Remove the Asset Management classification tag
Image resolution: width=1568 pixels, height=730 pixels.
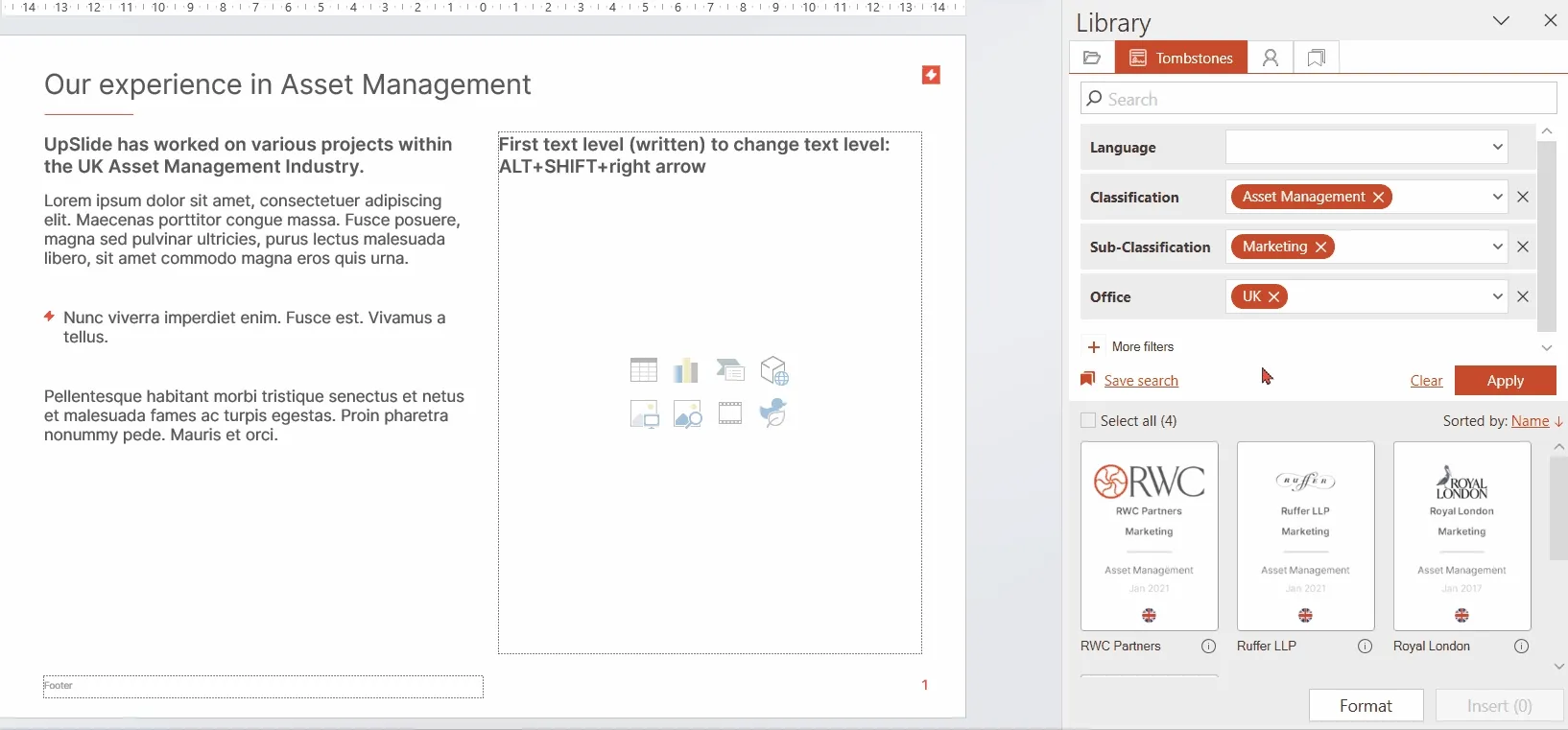pyautogui.click(x=1379, y=197)
